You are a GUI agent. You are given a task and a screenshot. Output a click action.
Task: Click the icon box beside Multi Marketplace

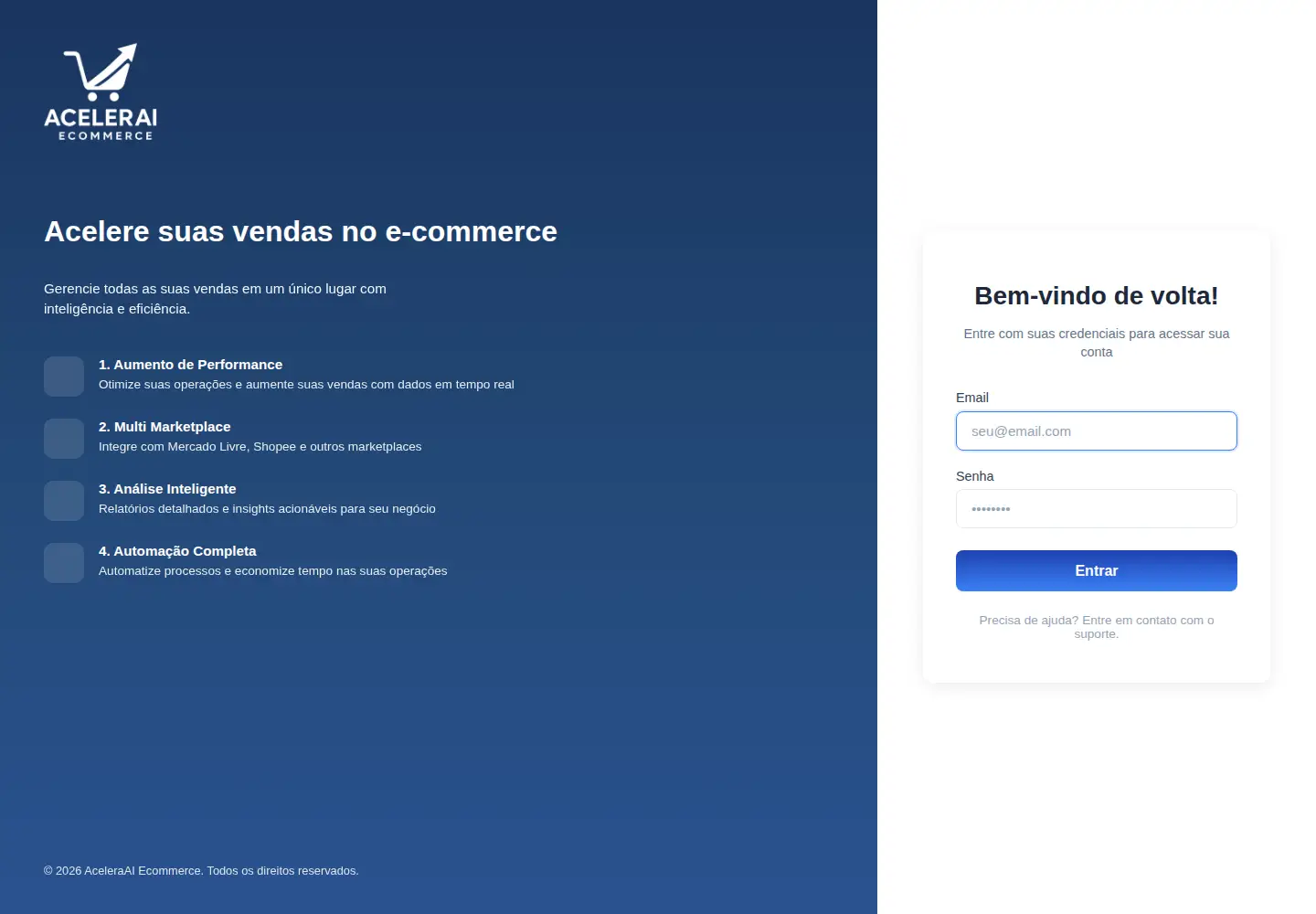pyautogui.click(x=64, y=439)
